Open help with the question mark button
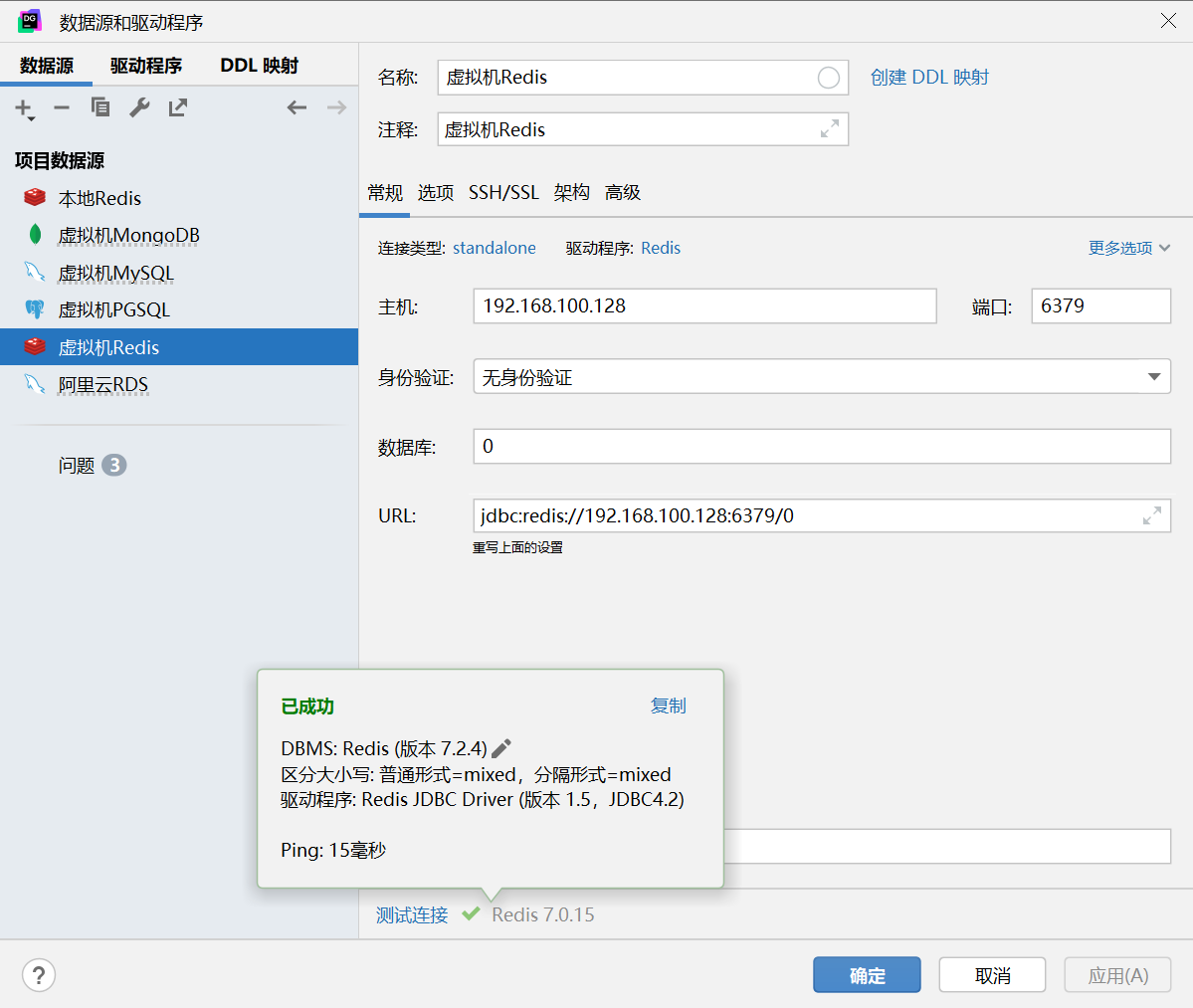The width and height of the screenshot is (1193, 1008). click(39, 975)
